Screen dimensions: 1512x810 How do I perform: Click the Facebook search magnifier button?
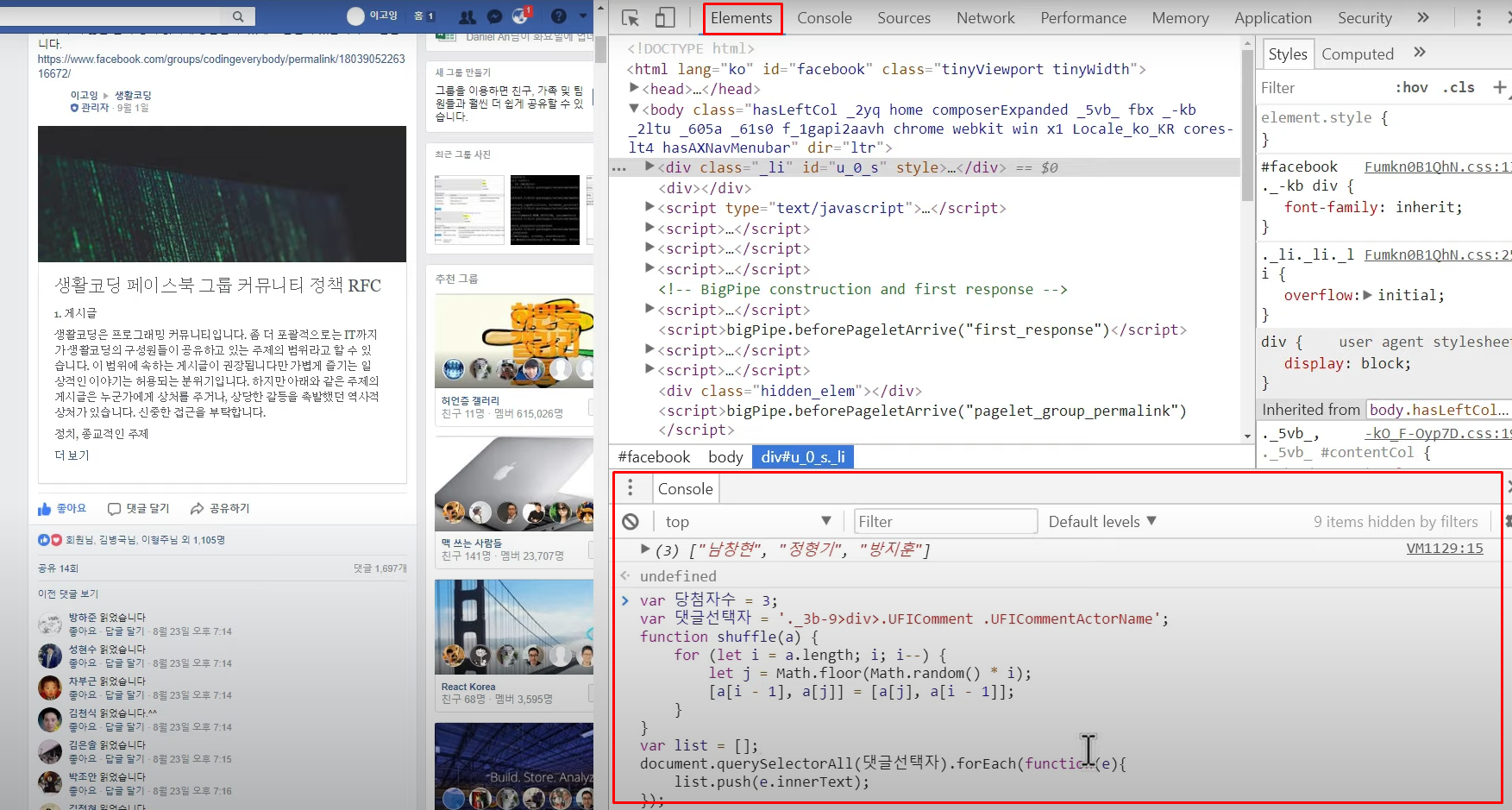tap(238, 16)
